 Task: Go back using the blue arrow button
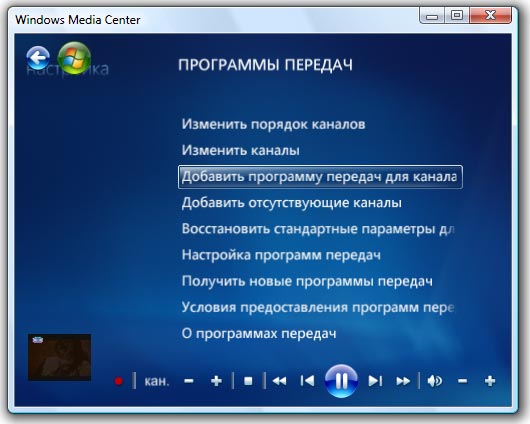coord(38,57)
